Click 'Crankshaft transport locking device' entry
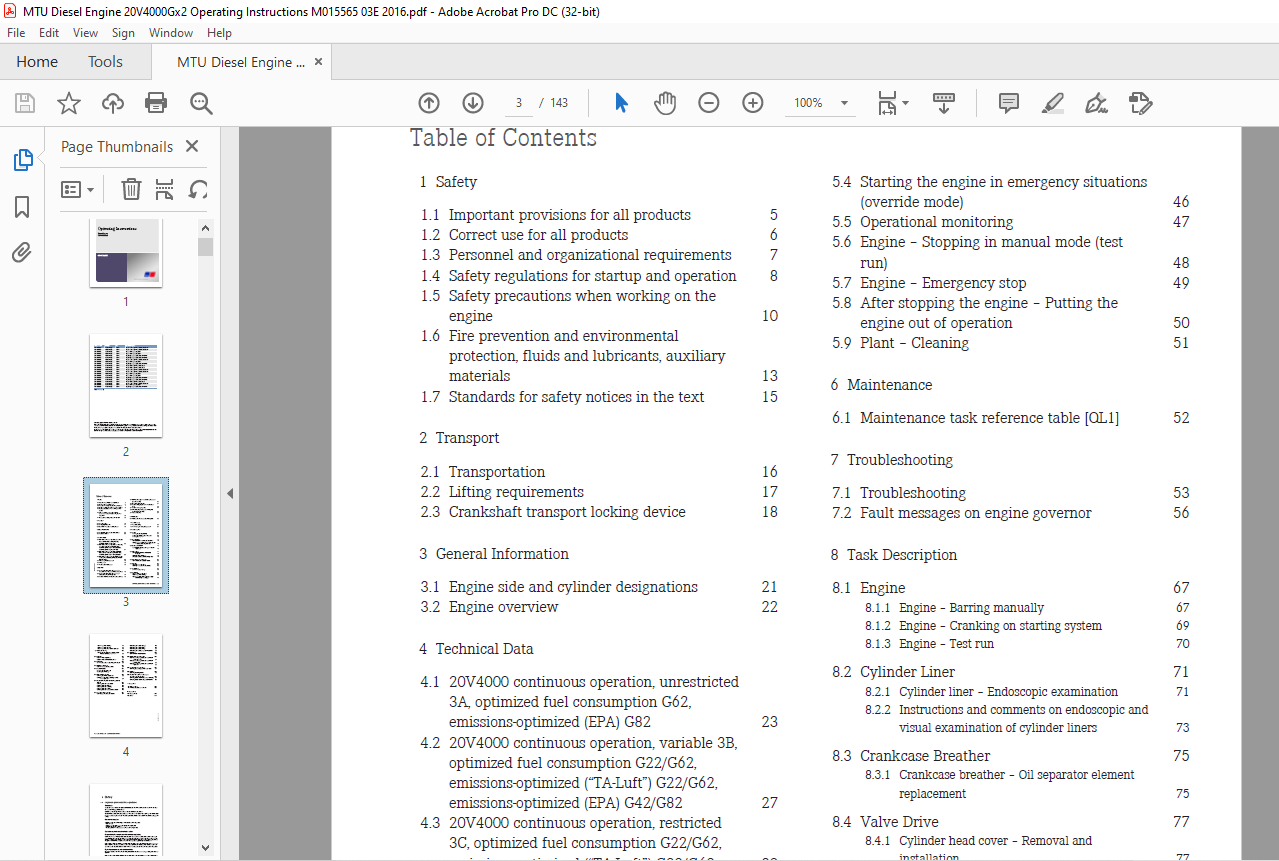 pos(567,512)
